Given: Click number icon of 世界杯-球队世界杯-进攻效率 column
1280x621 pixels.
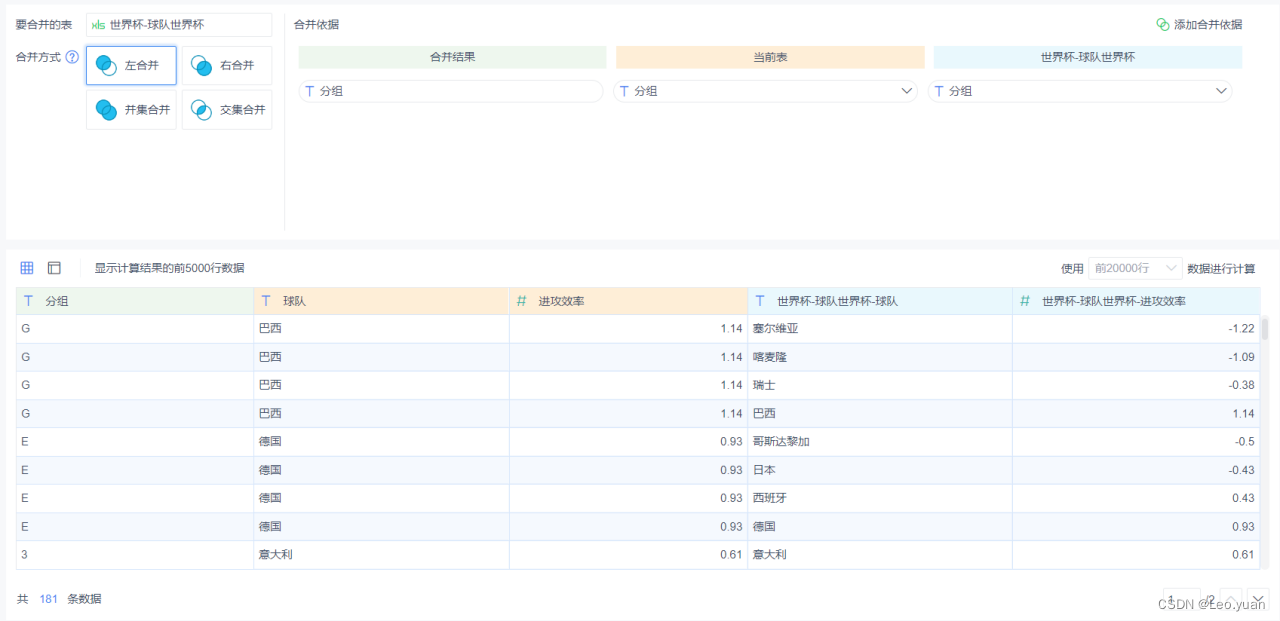Looking at the screenshot, I should pos(1025,301).
